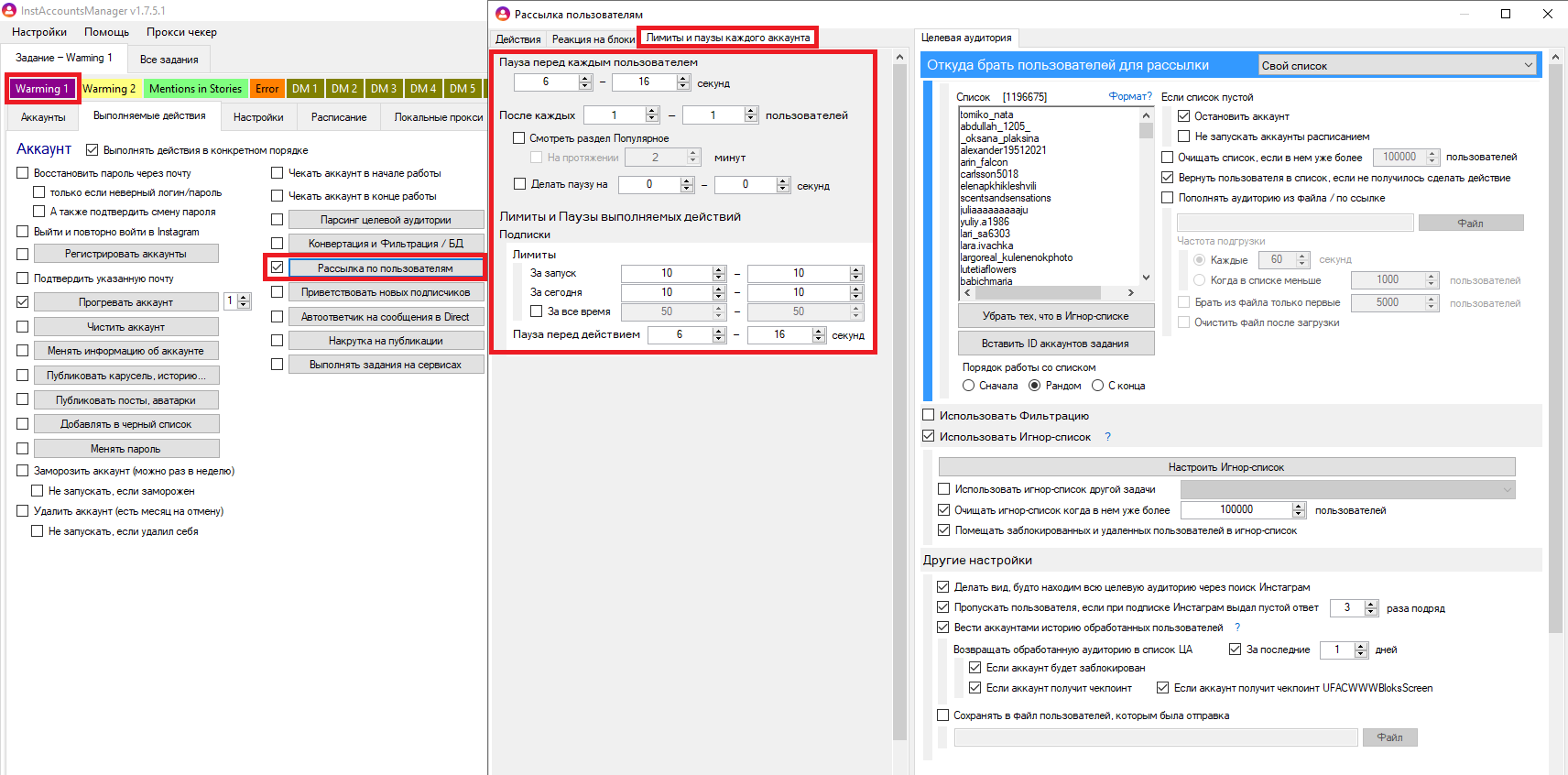Viewport: 1568px width, 775px height.
Task: Adjust the stepper on pause upper value 16
Action: click(x=683, y=82)
